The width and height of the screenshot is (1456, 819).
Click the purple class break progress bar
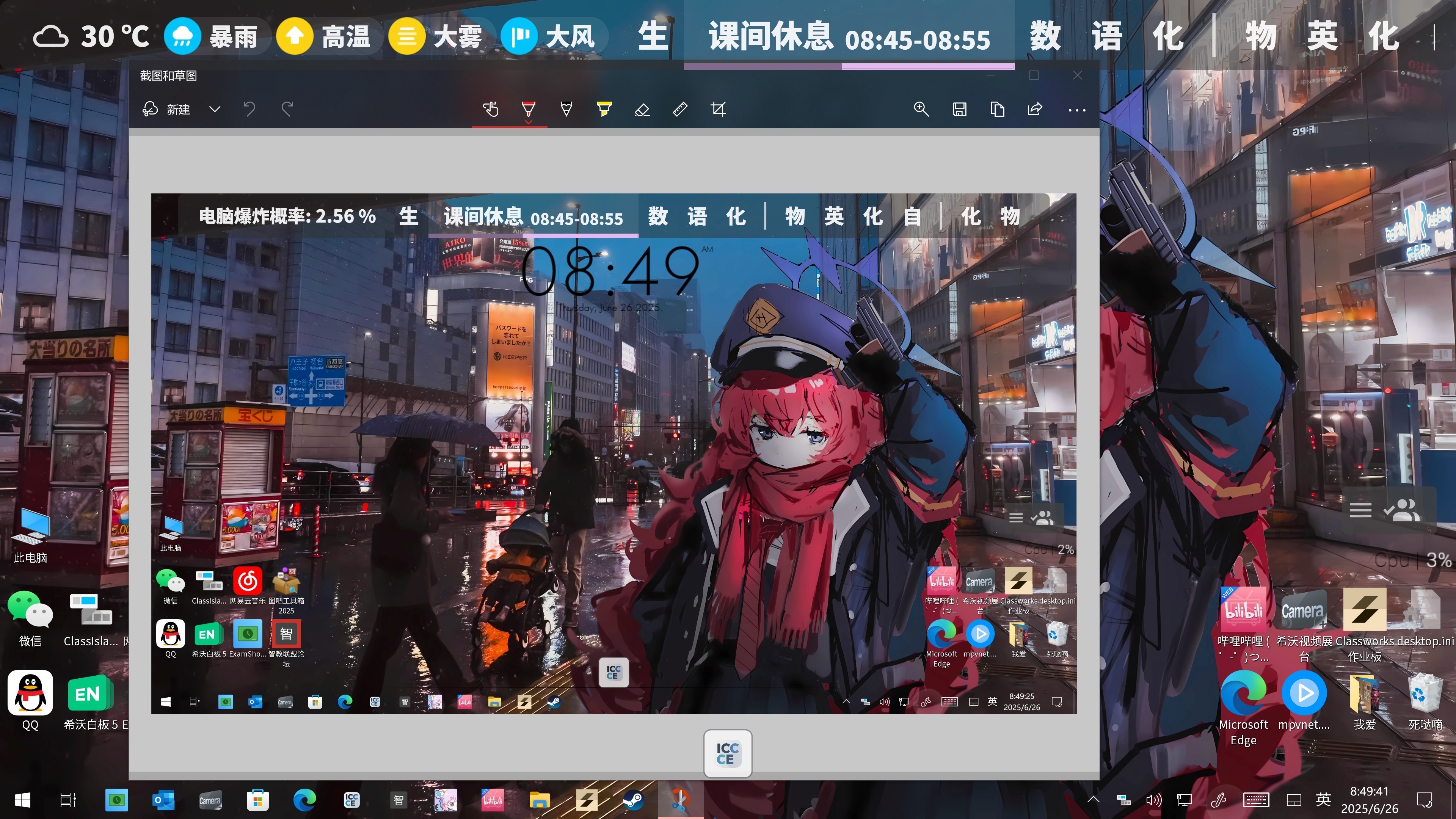tap(849, 67)
